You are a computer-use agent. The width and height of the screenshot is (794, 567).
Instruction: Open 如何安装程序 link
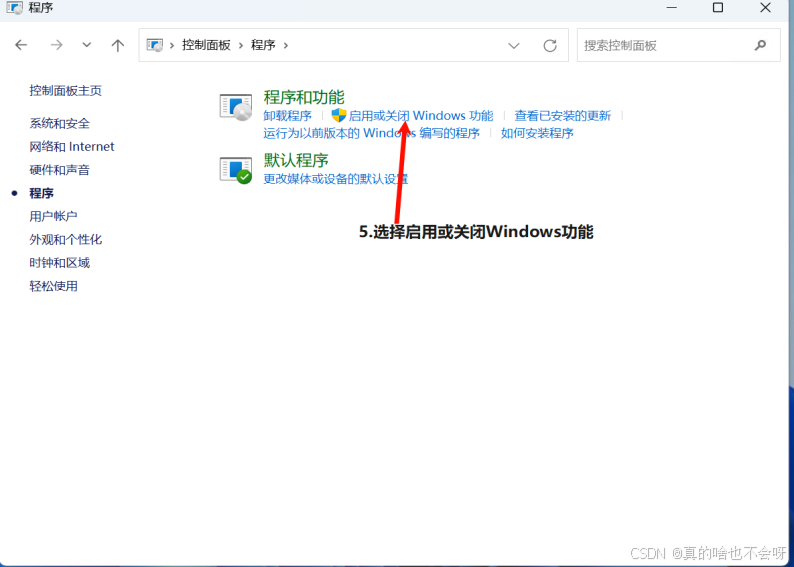pyautogui.click(x=537, y=133)
